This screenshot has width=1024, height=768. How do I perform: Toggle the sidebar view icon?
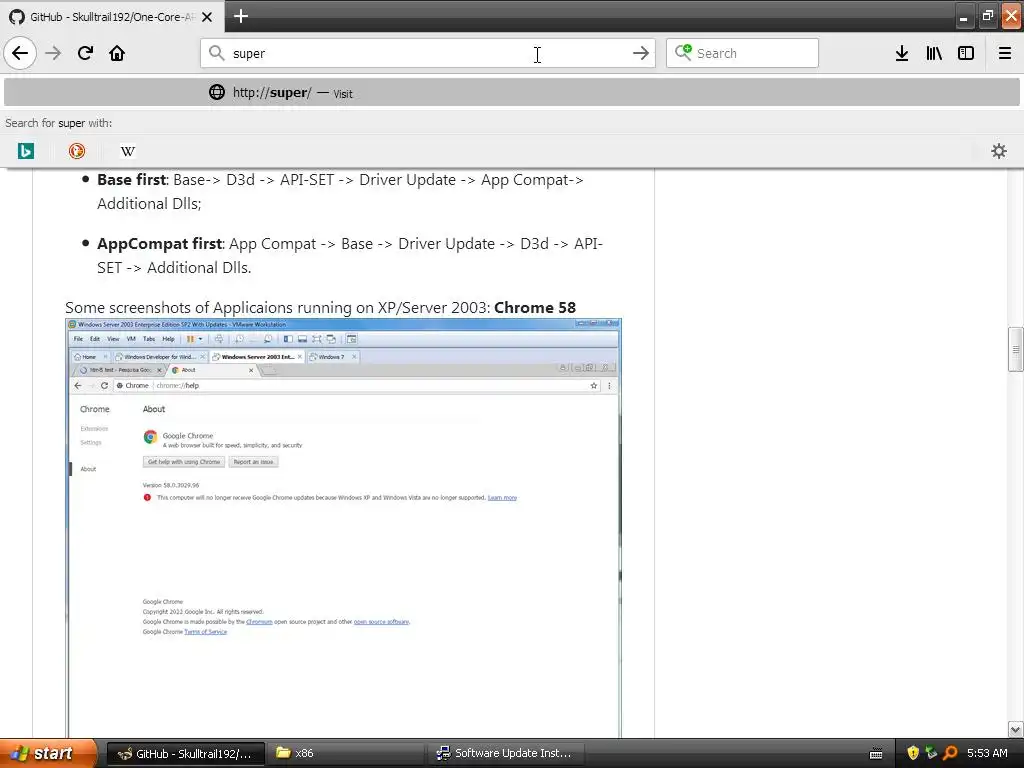click(x=966, y=53)
